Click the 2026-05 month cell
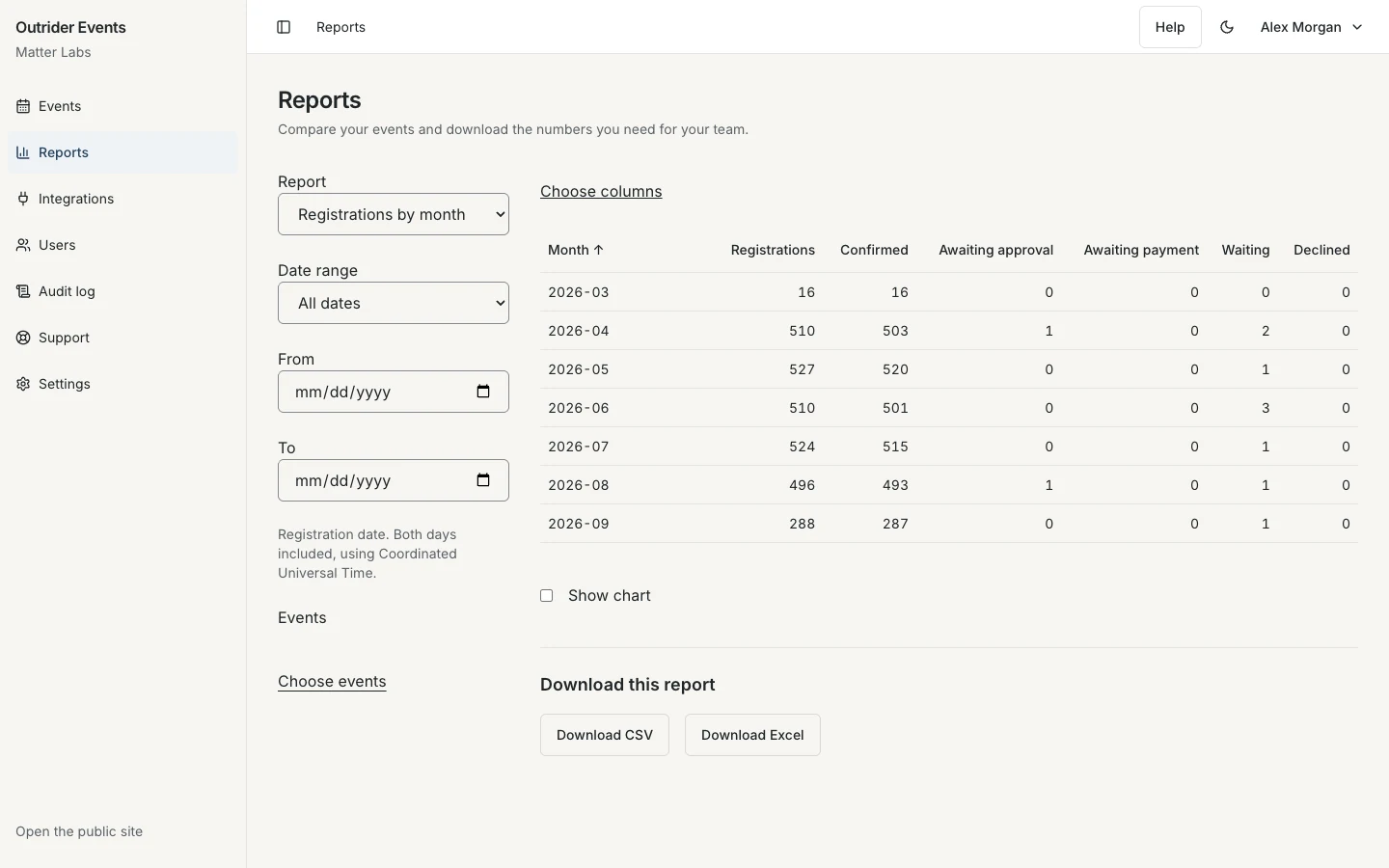The height and width of the screenshot is (868, 1389). (x=579, y=369)
